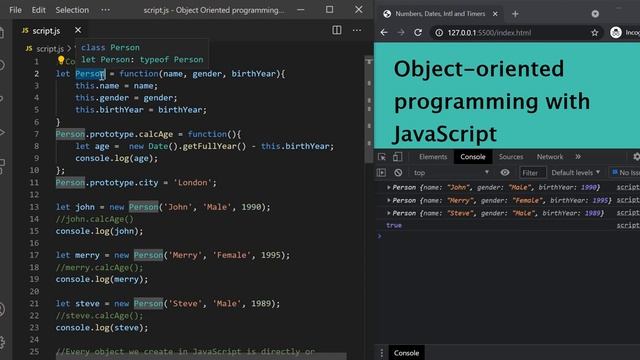Open script link for the Steve log entry
Image resolution: width=640 pixels, height=360 pixels.
[628, 213]
